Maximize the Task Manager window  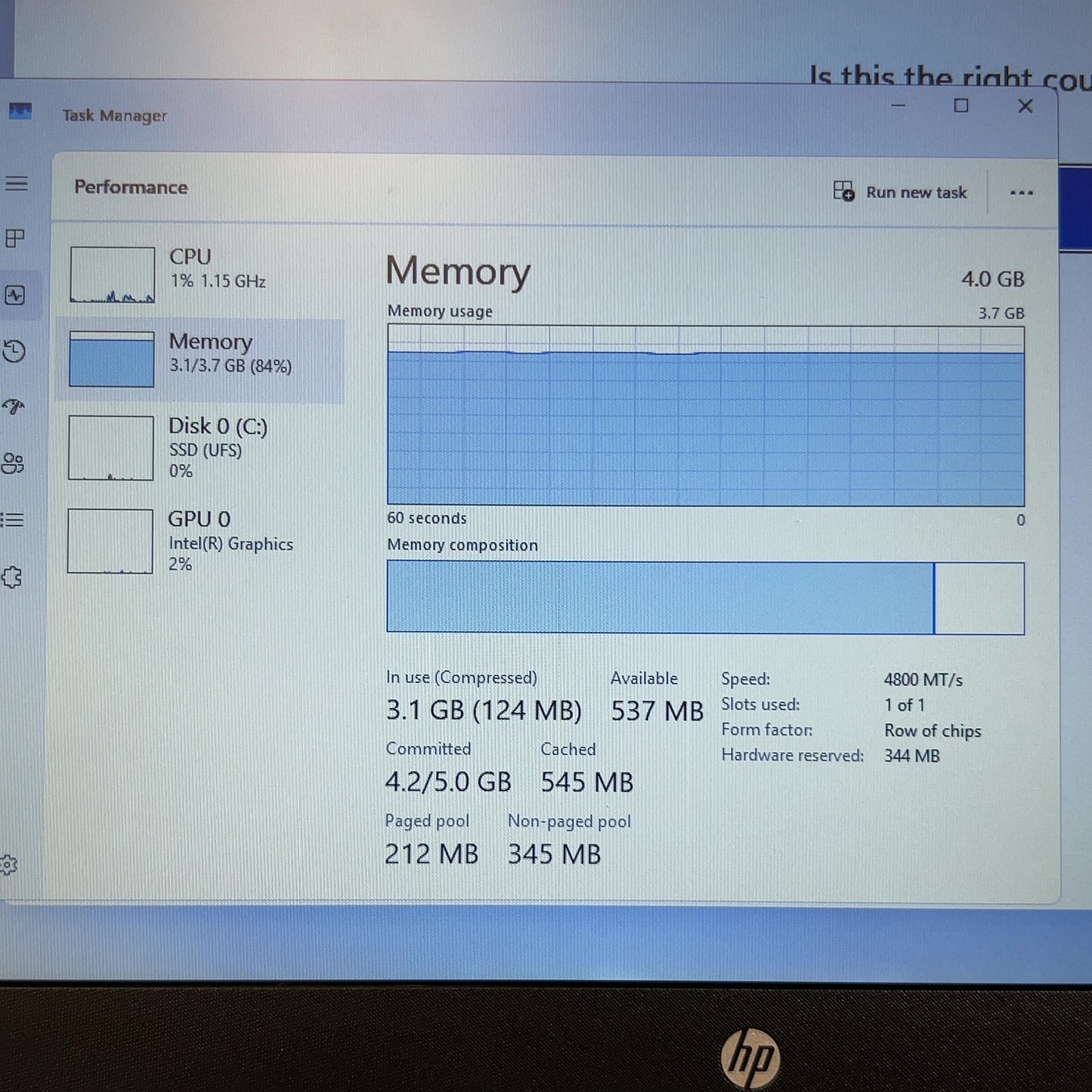click(x=961, y=106)
